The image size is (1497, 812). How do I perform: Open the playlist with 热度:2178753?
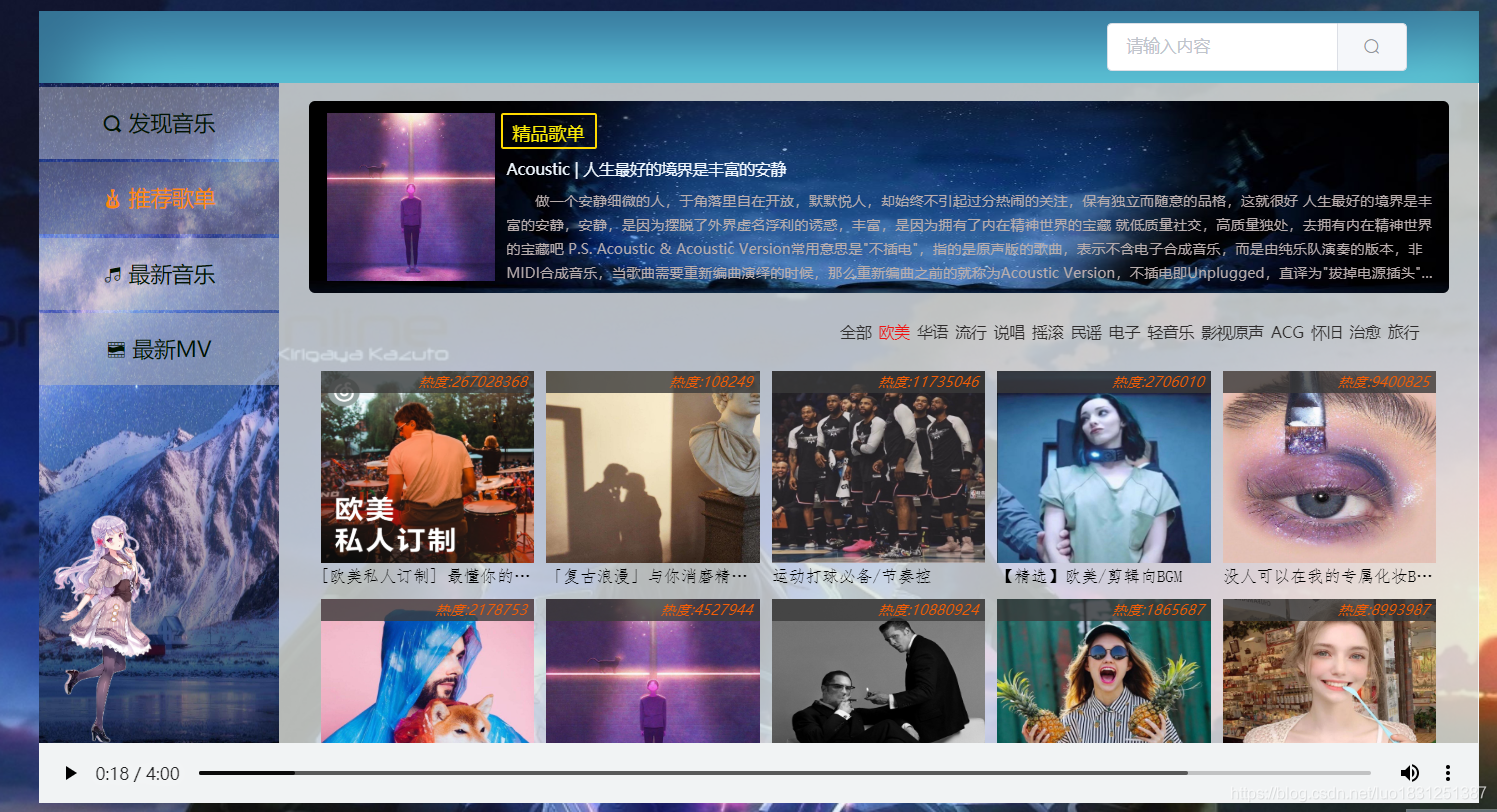pos(427,671)
